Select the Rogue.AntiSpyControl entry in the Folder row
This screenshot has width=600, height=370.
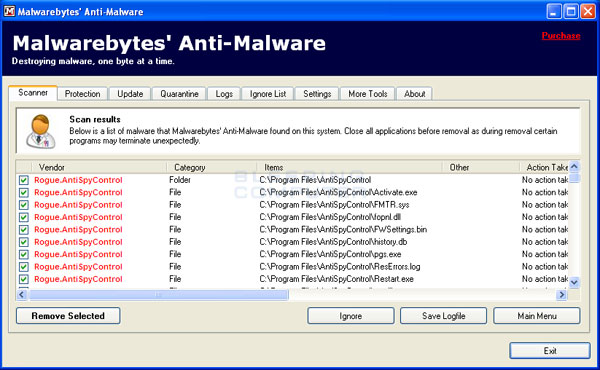[x=78, y=180]
